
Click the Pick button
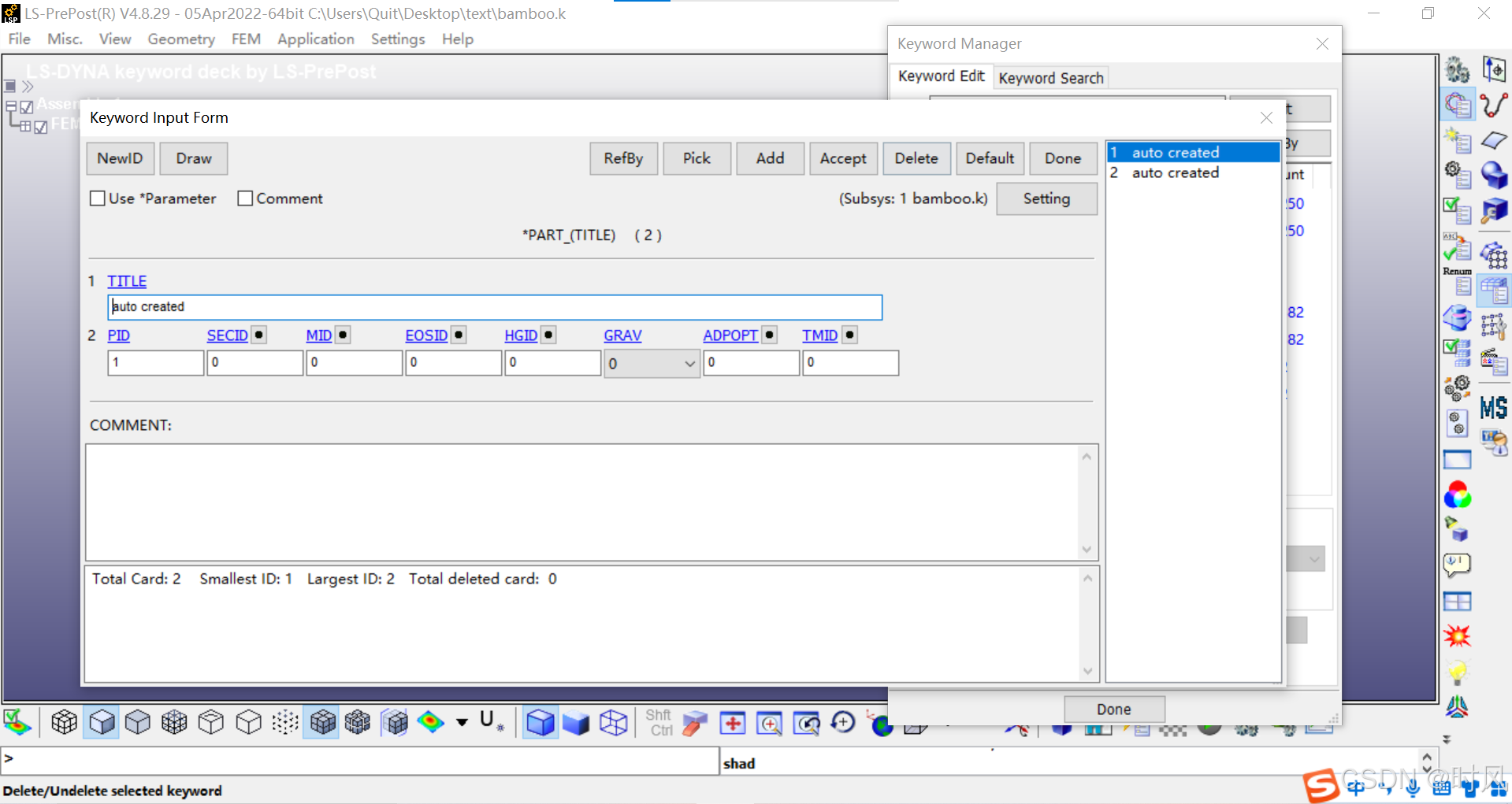697,158
